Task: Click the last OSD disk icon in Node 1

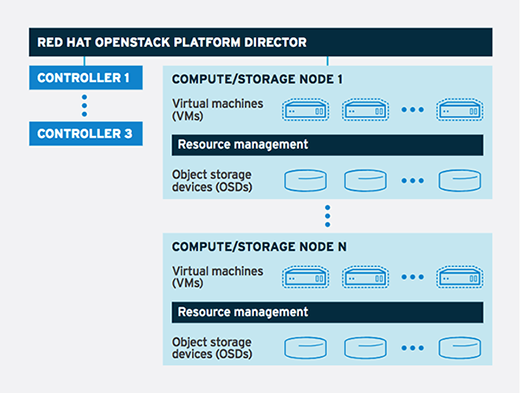Action: tap(460, 180)
